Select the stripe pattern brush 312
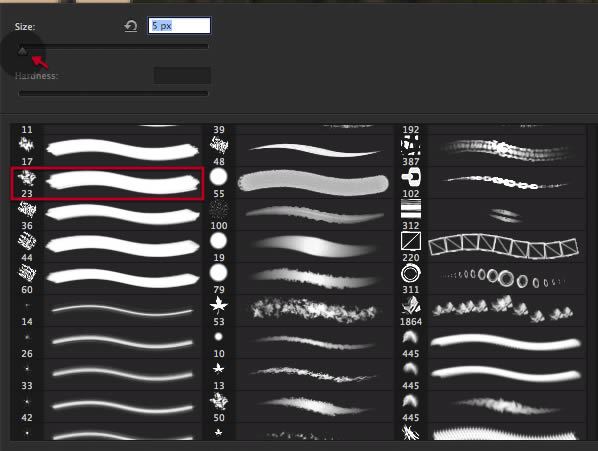This screenshot has width=598, height=451. coord(491,215)
